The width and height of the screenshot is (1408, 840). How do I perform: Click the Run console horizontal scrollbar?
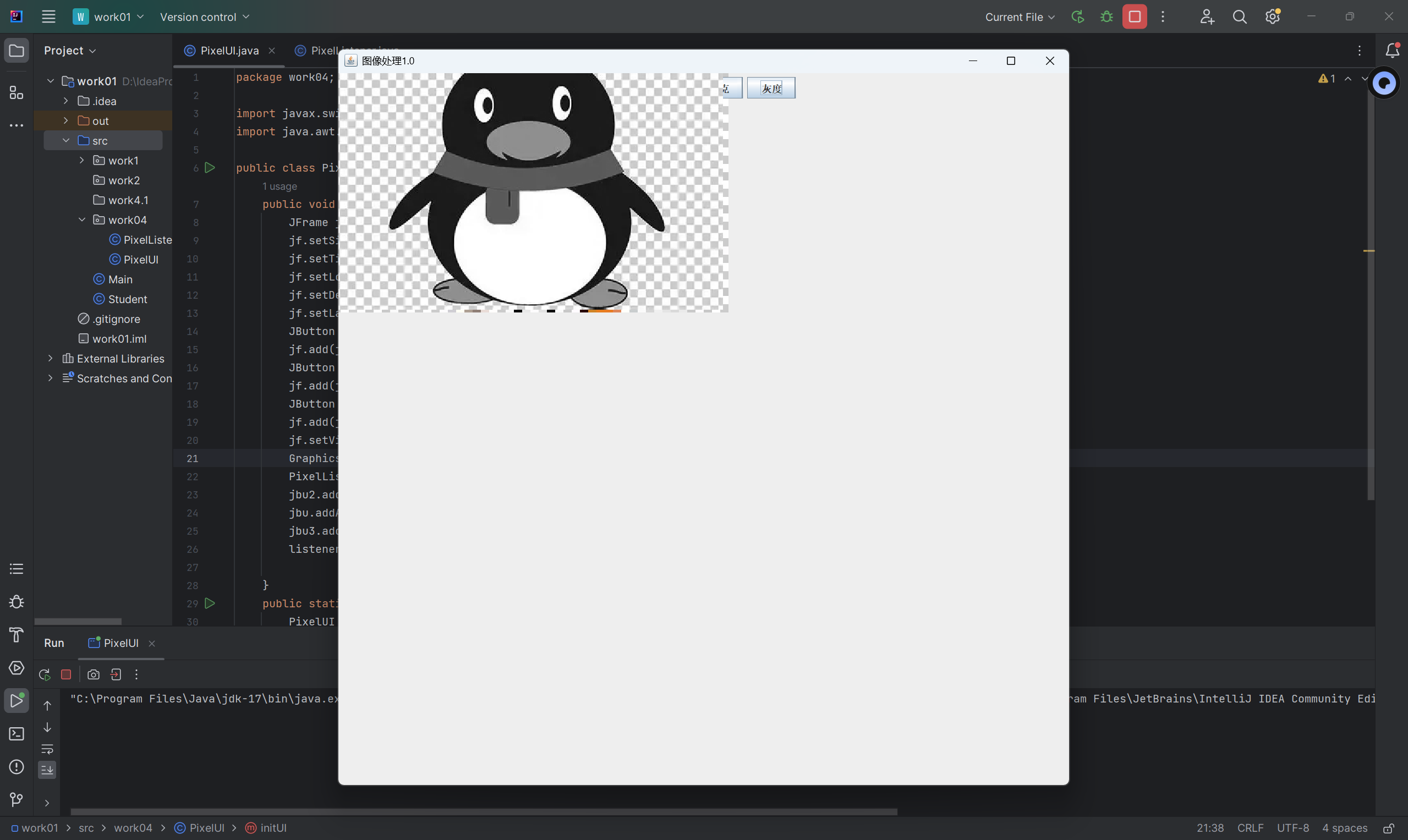[483, 811]
